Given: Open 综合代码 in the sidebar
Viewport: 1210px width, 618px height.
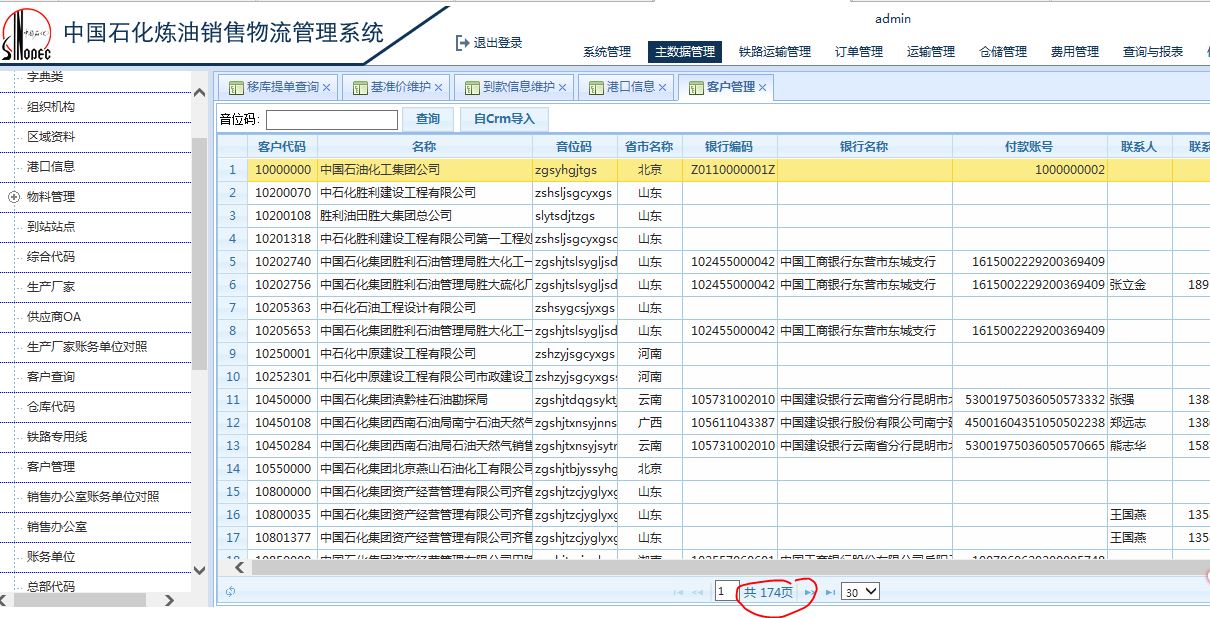Looking at the screenshot, I should click(x=51, y=257).
